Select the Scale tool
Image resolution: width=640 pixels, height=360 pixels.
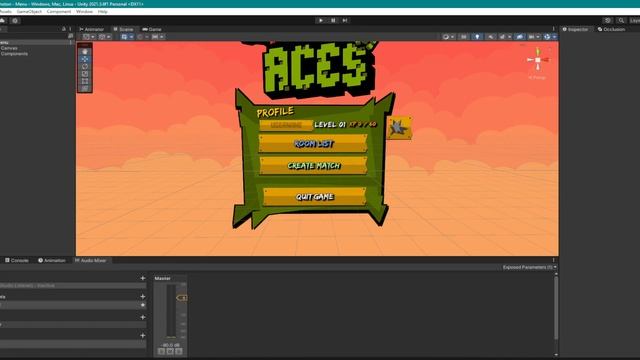[84, 74]
